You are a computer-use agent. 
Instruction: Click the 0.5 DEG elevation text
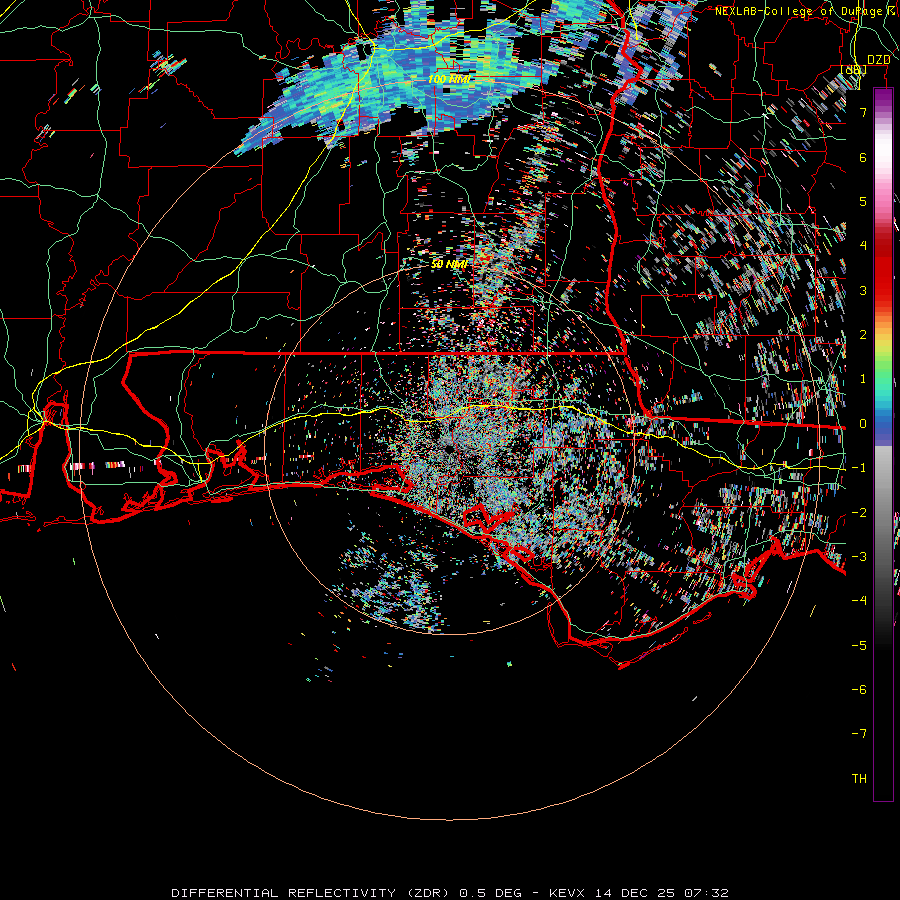(491, 893)
